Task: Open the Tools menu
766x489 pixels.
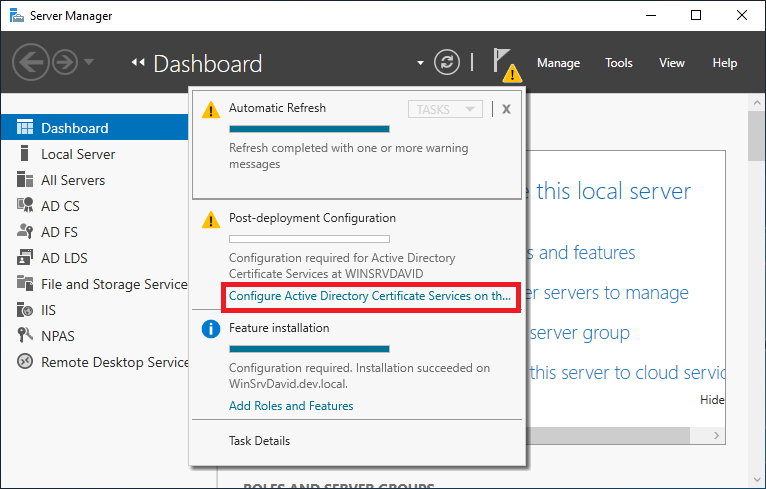Action: point(618,63)
